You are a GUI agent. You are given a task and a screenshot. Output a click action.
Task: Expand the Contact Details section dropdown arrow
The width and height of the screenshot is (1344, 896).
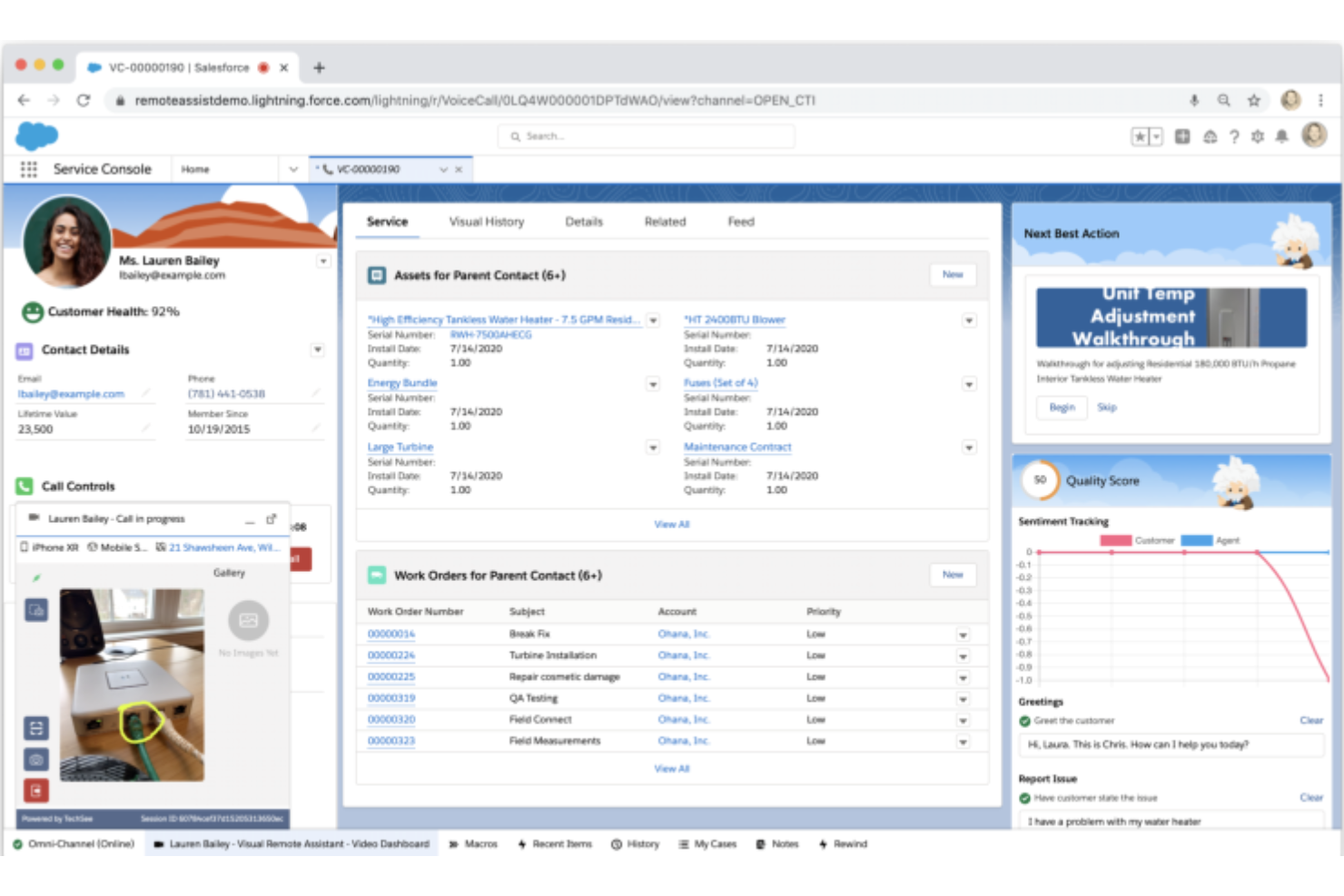pos(318,350)
